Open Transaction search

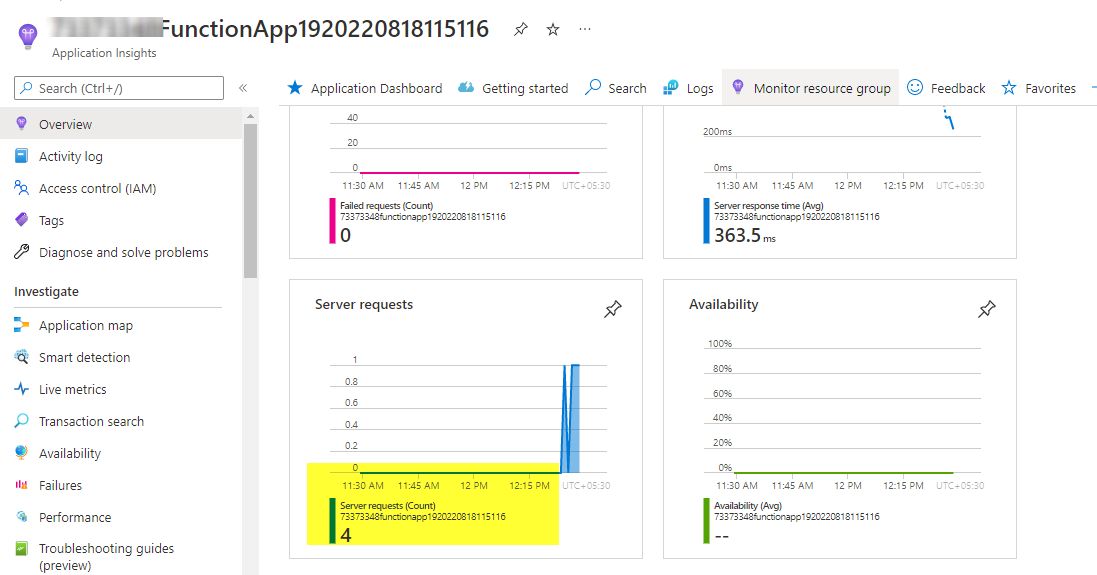[91, 422]
